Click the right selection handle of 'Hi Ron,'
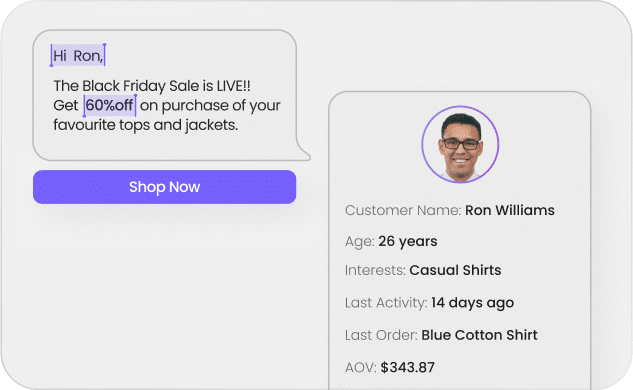 coord(105,55)
